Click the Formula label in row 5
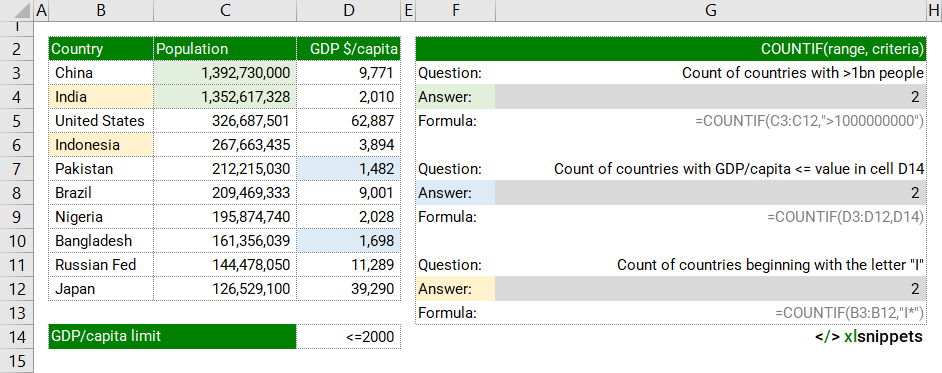Viewport: 942px width, 373px height. (447, 121)
